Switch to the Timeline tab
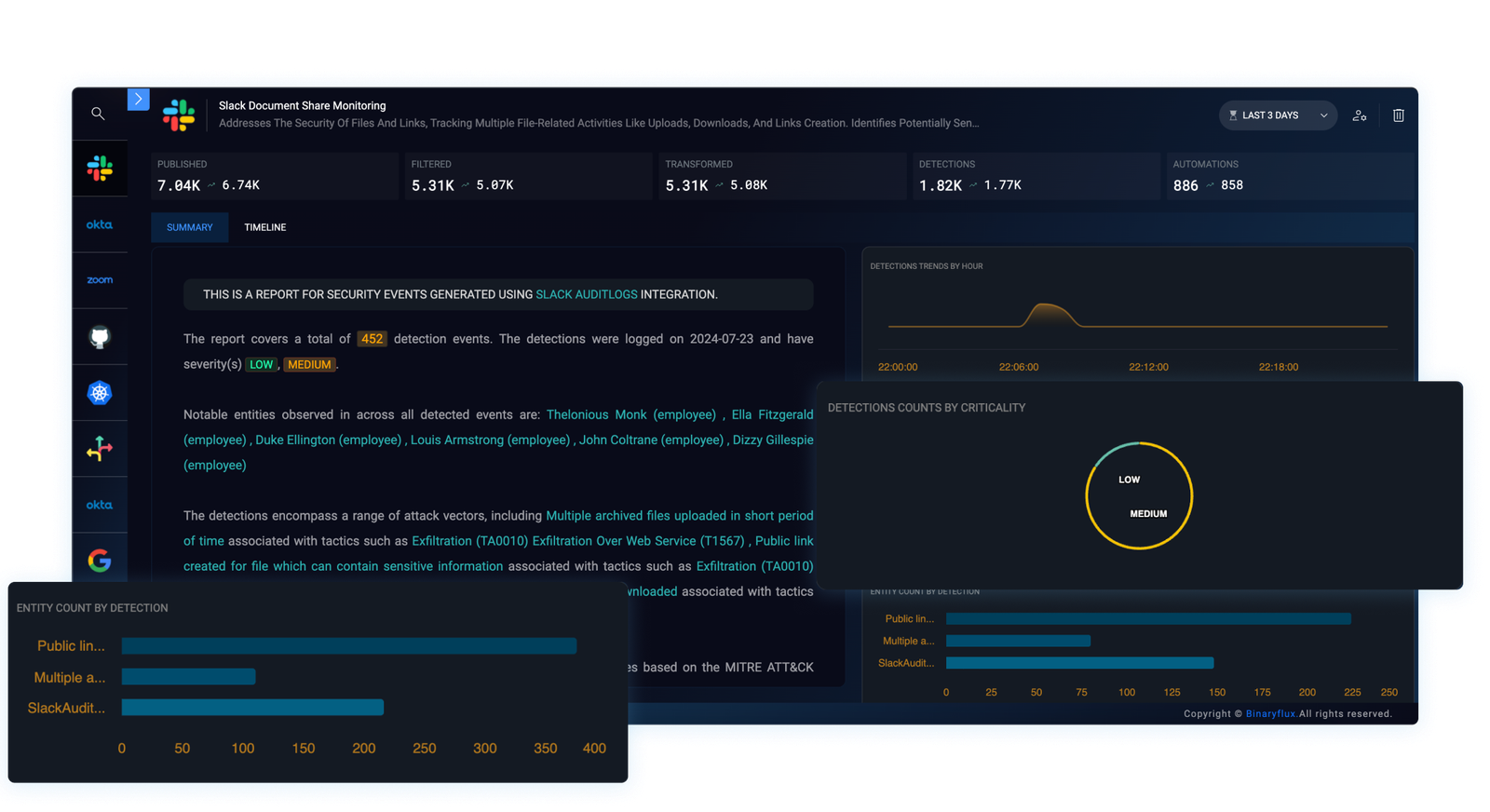The image size is (1490, 812). click(265, 227)
